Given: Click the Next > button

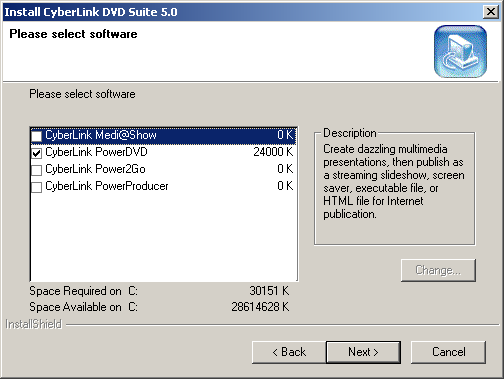Looking at the screenshot, I should [363, 352].
